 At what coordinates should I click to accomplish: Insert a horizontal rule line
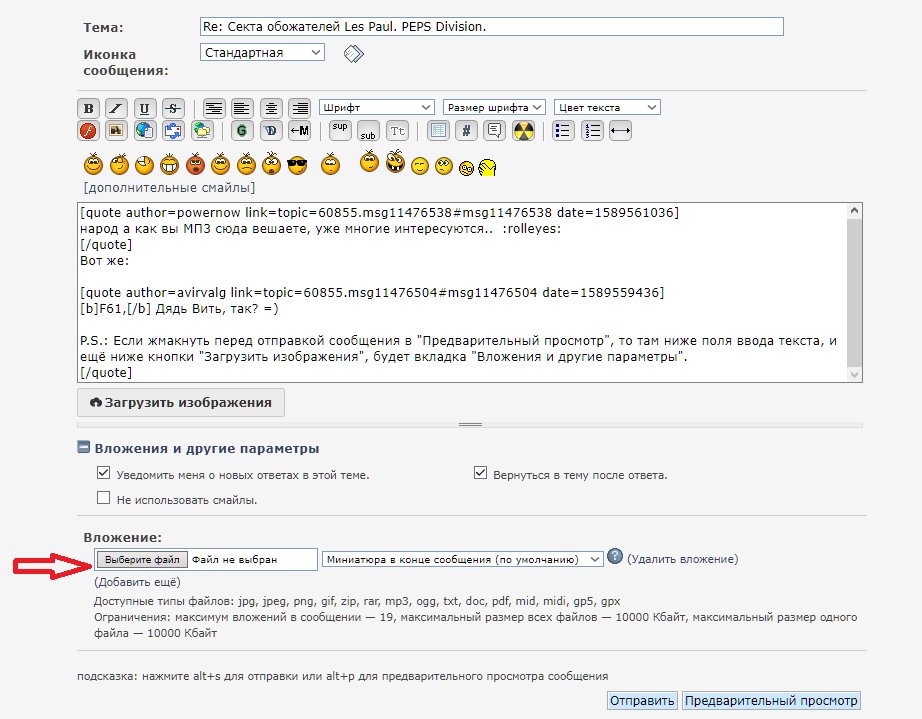[620, 131]
